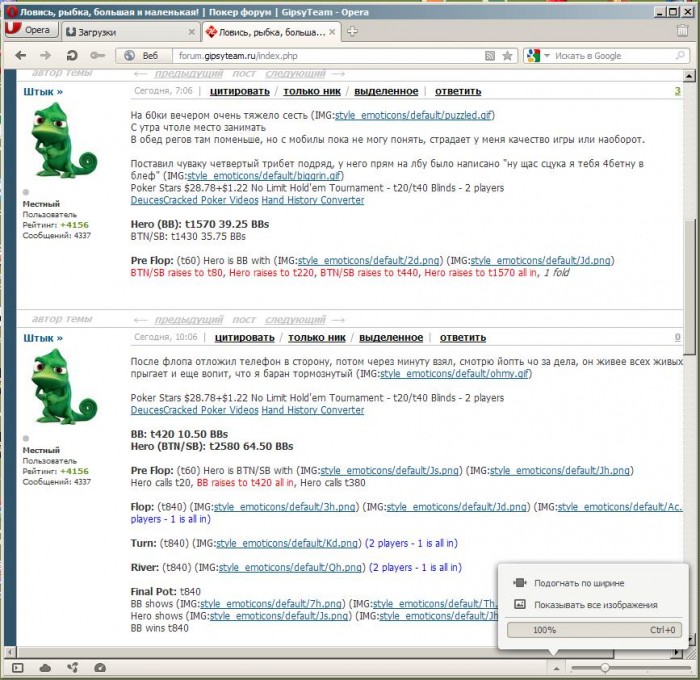The image size is (700, 680).
Task: Open Hand History Converter link in first post
Action: point(312,200)
